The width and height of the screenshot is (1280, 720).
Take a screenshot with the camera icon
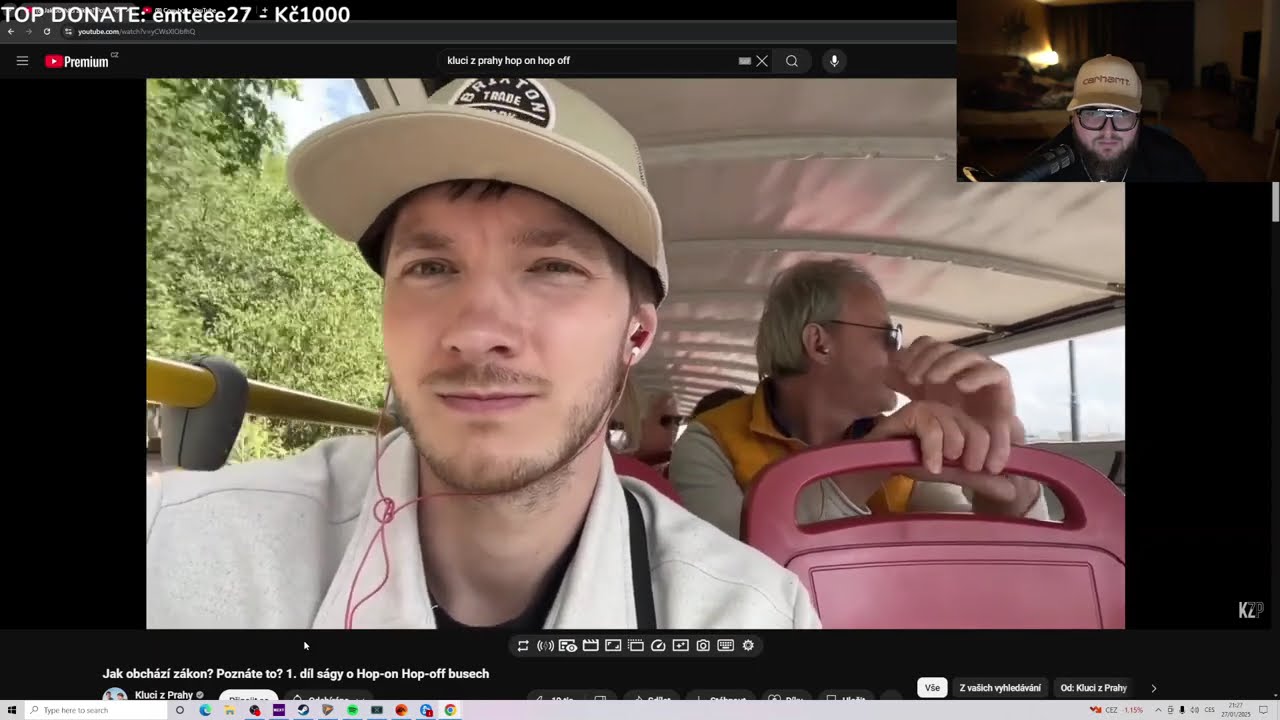click(x=703, y=646)
